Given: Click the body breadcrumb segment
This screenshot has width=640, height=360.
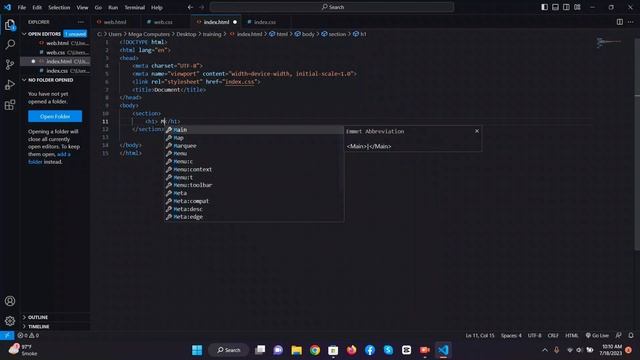Looking at the screenshot, I should [305, 34].
